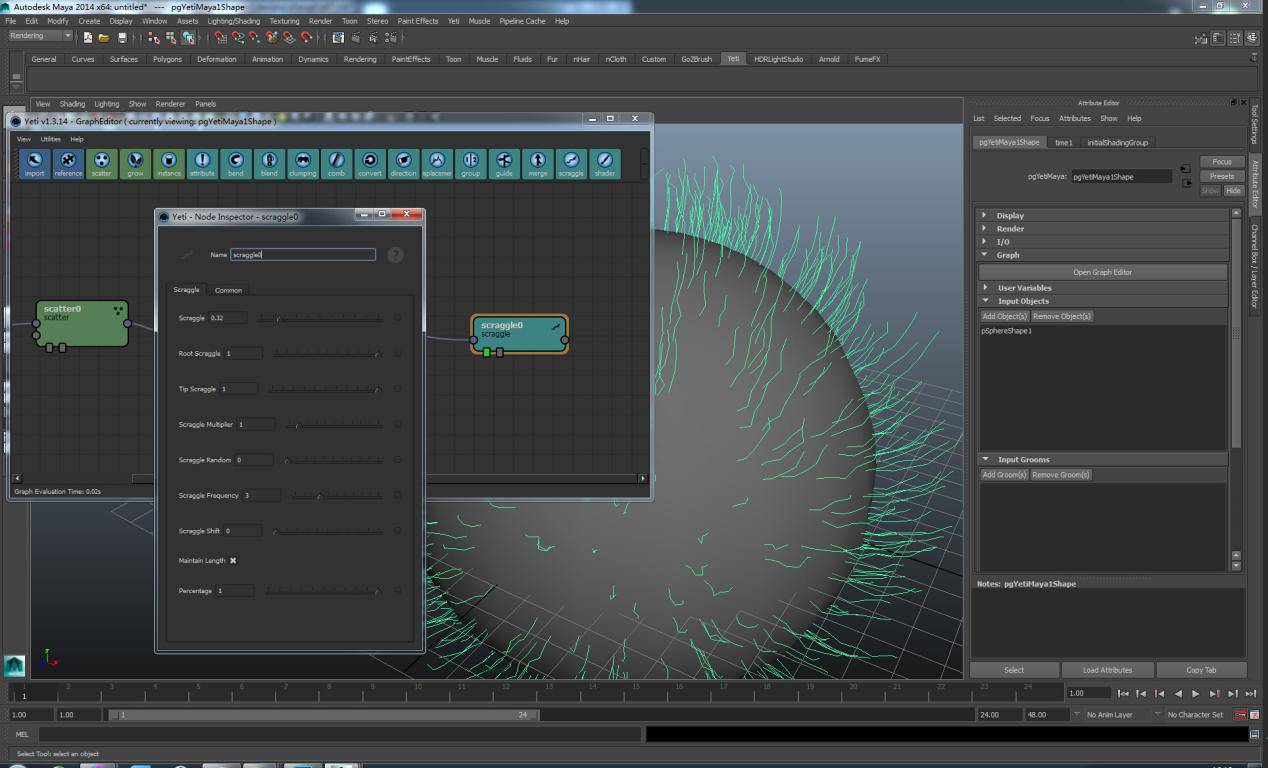Image resolution: width=1268 pixels, height=768 pixels.
Task: Toggle the Maintain Length checkbox
Action: (x=233, y=561)
